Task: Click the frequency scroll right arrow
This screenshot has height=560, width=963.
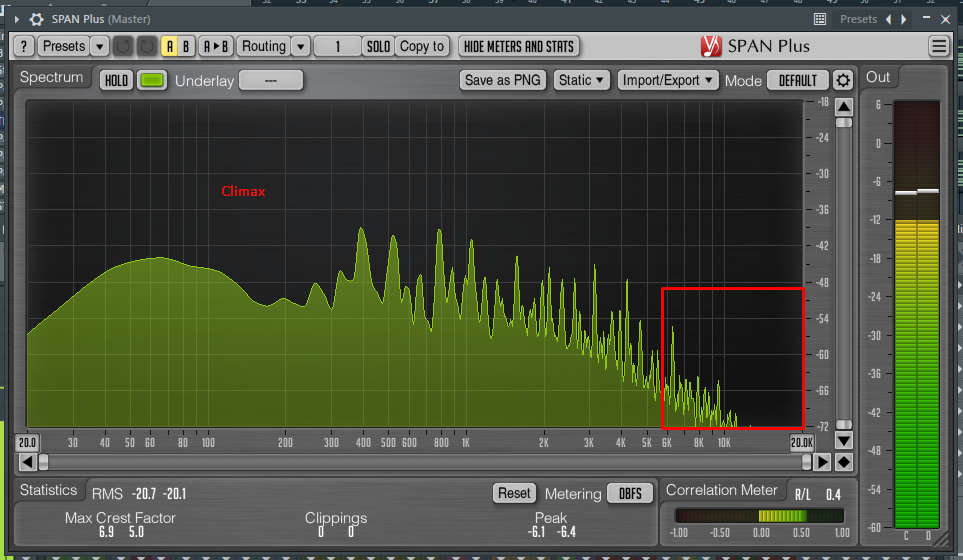Action: pyautogui.click(x=822, y=462)
